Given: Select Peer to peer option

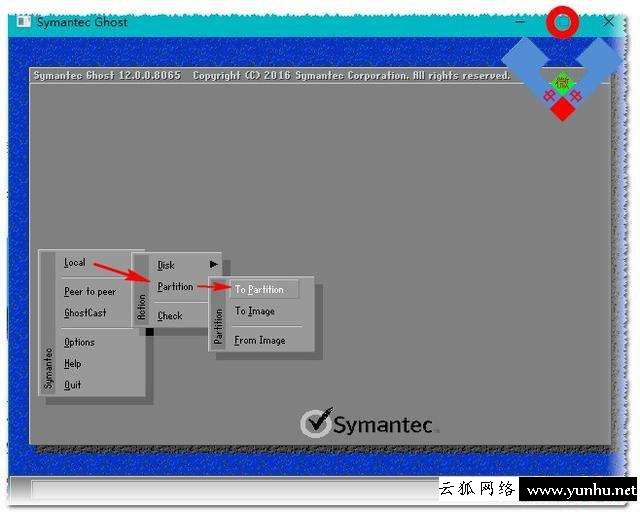Looking at the screenshot, I should click(x=90, y=292).
